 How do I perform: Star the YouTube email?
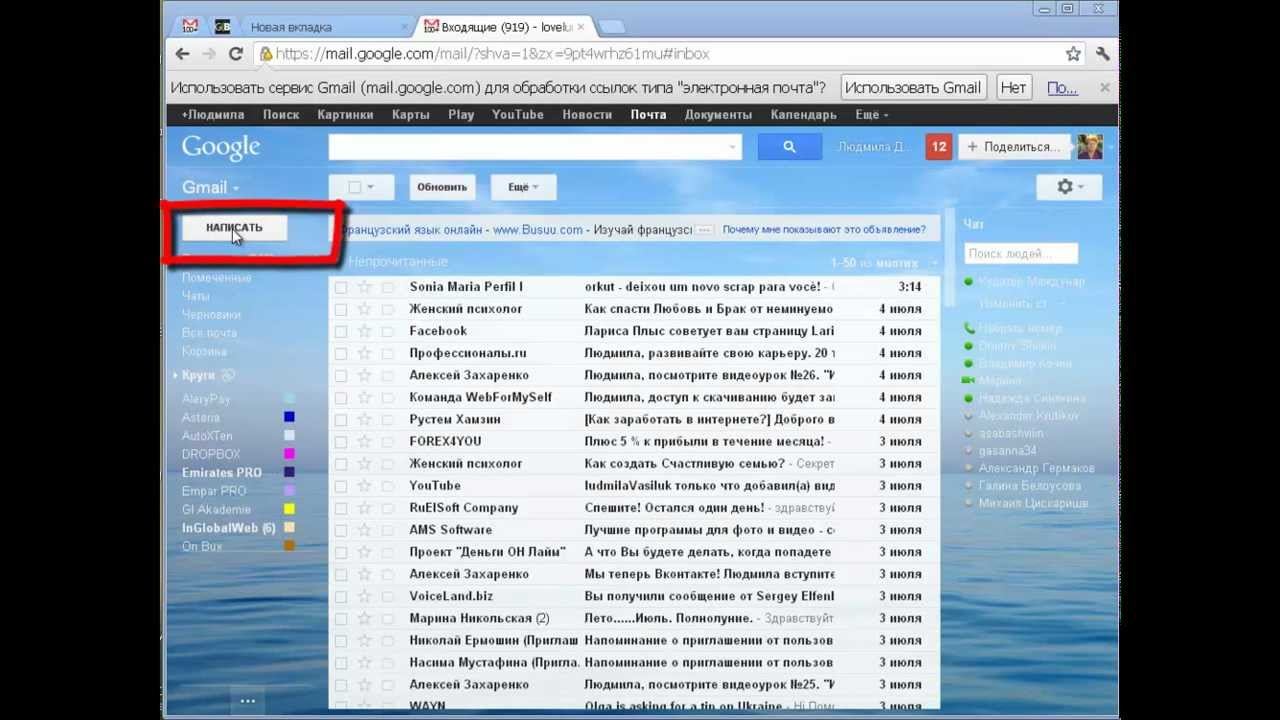click(364, 486)
